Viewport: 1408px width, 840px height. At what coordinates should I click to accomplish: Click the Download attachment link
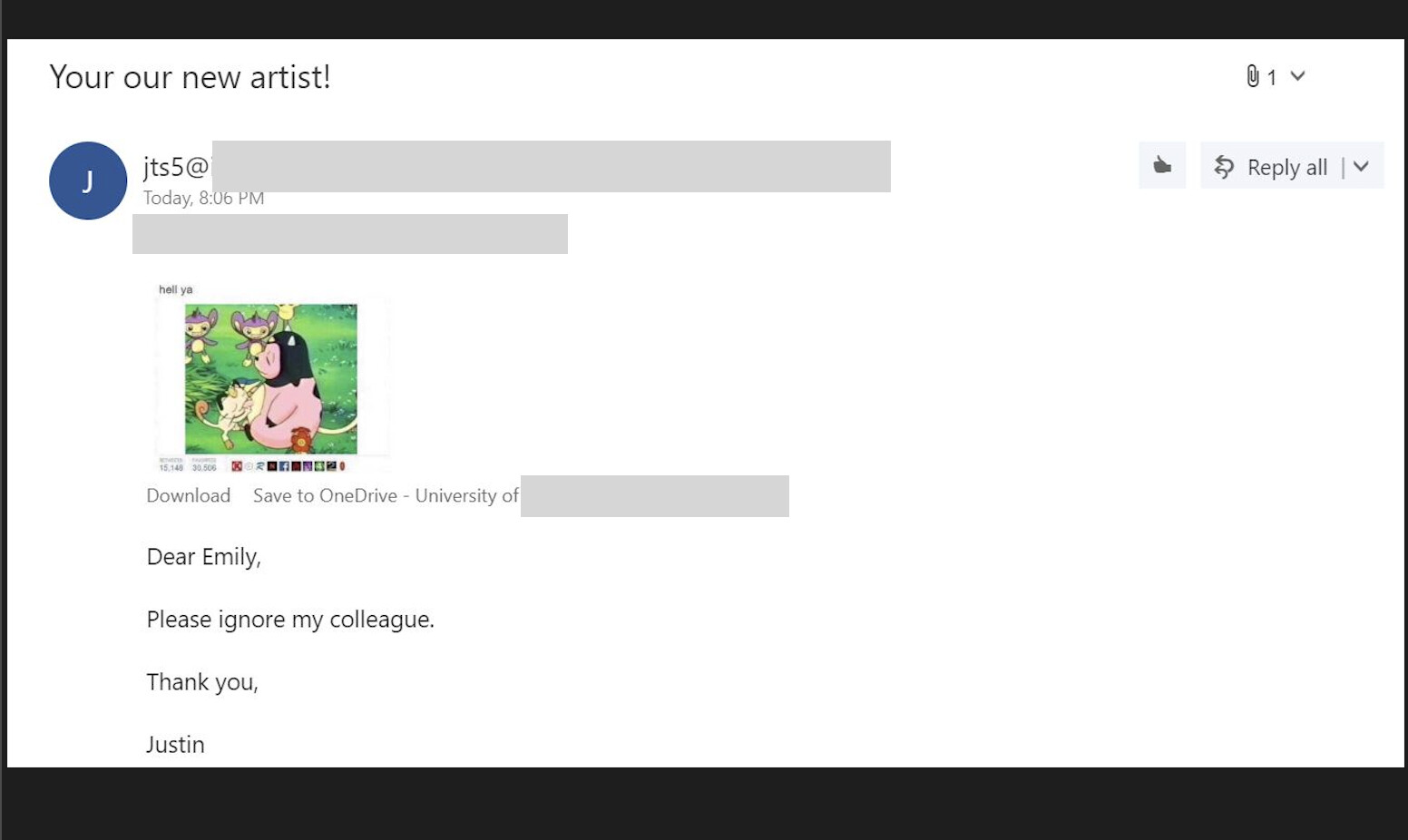point(189,495)
